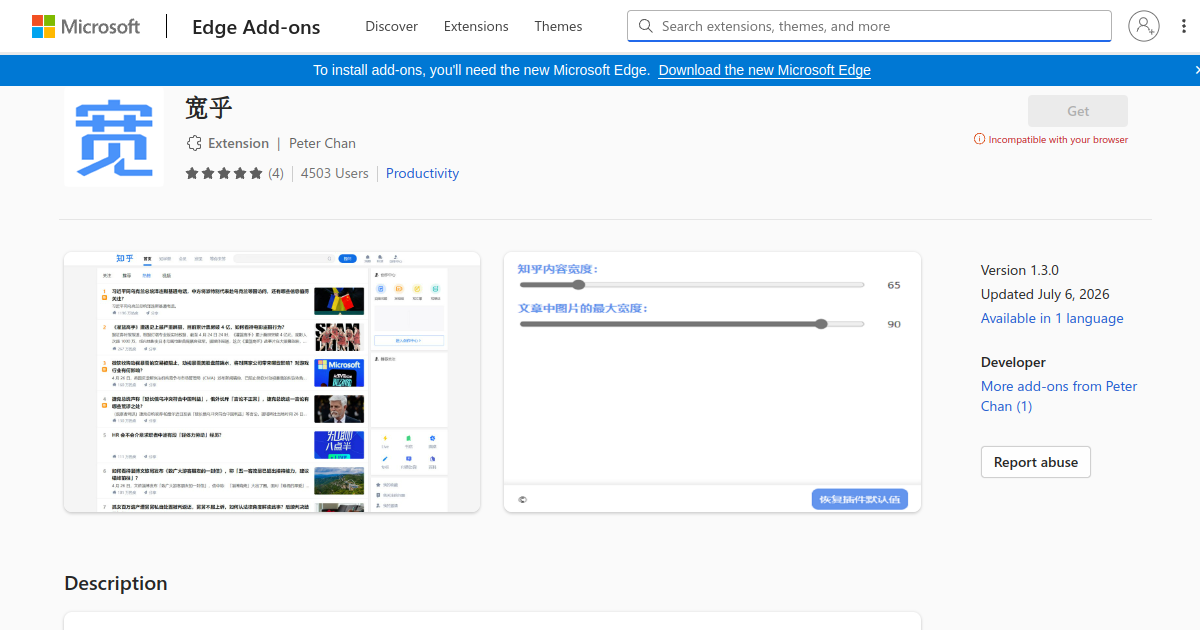
Task: Open the Edge Add-ons home link
Action: pos(256,27)
